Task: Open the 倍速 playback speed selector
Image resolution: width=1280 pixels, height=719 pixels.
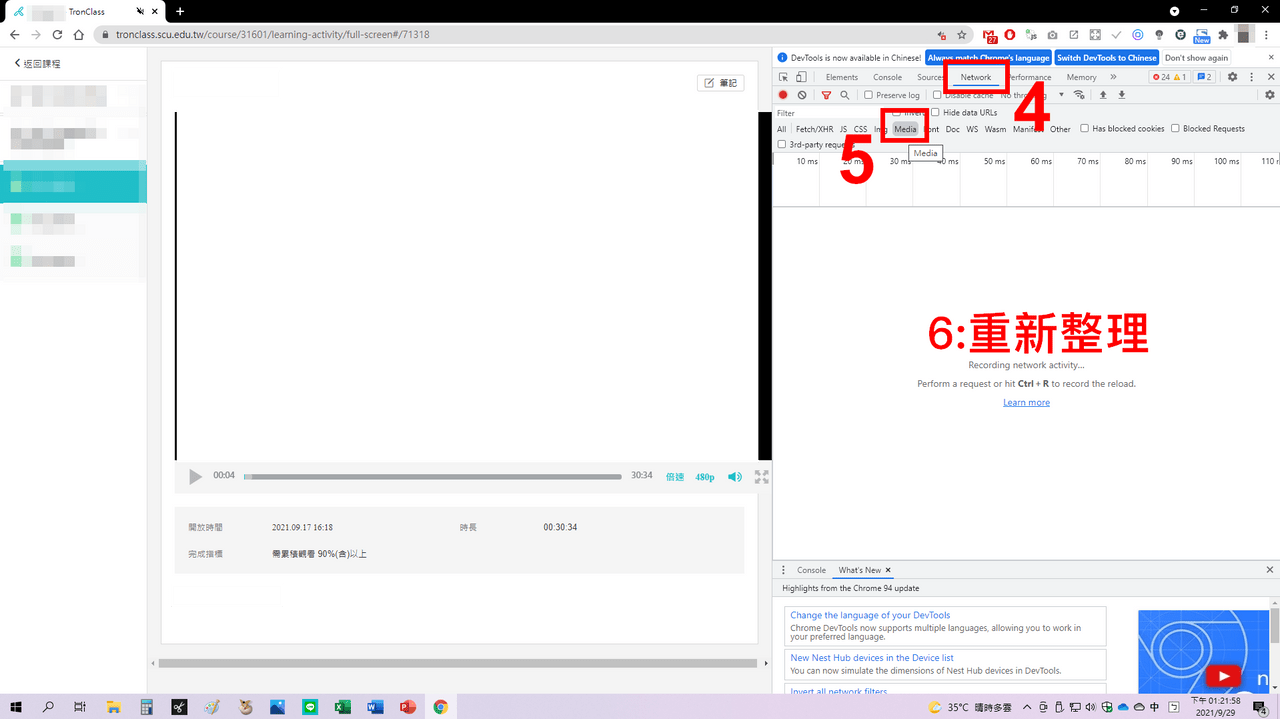Action: 675,477
